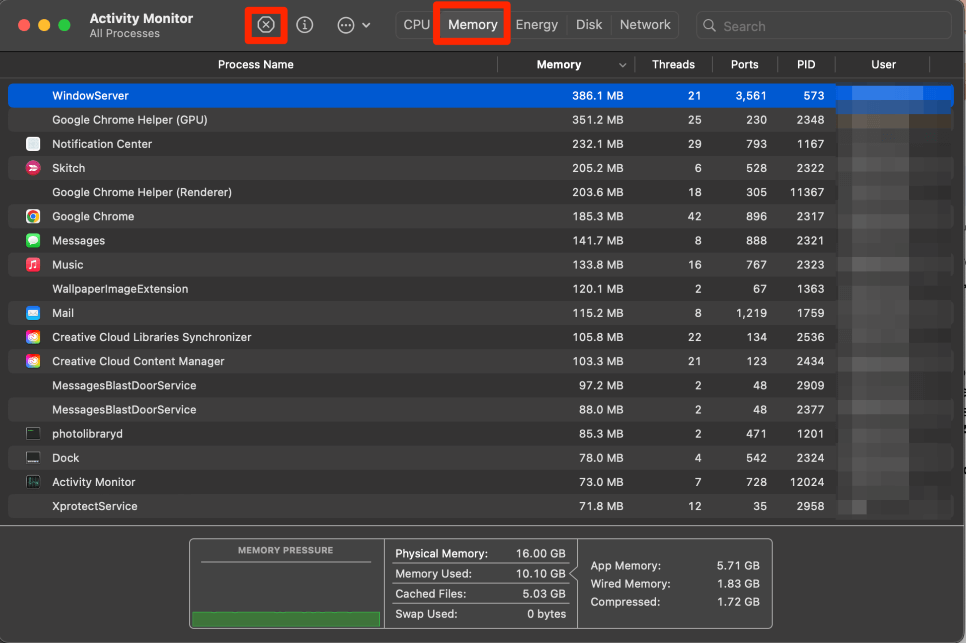Image resolution: width=966 pixels, height=643 pixels.
Task: Open the ellipsis more-options dropdown
Action: point(353,25)
